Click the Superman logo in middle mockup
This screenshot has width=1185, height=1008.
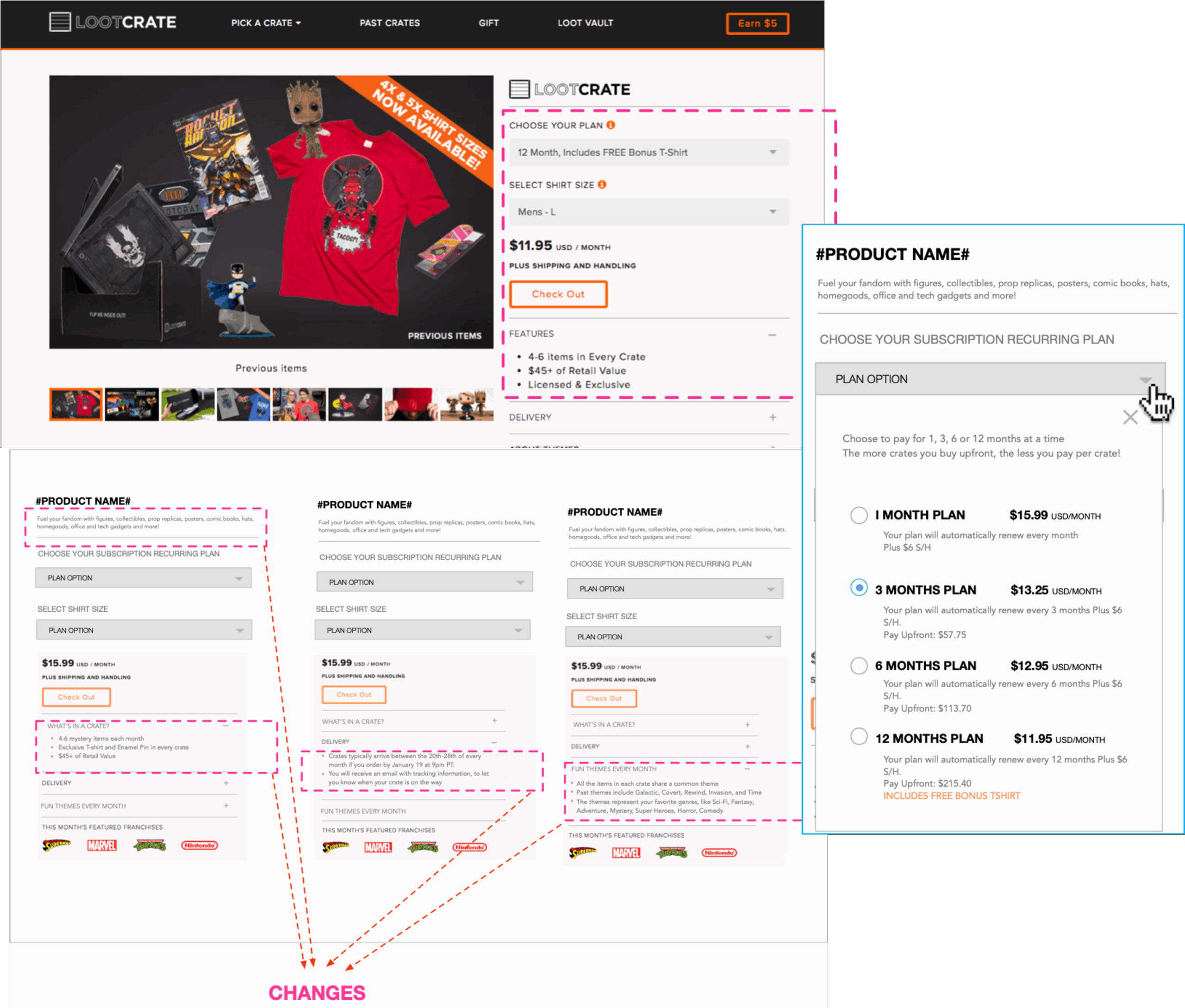(x=336, y=847)
